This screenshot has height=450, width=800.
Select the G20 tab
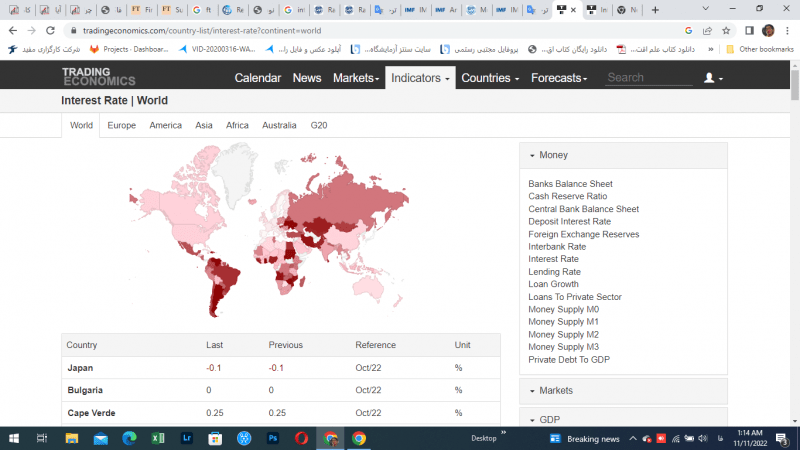point(319,125)
